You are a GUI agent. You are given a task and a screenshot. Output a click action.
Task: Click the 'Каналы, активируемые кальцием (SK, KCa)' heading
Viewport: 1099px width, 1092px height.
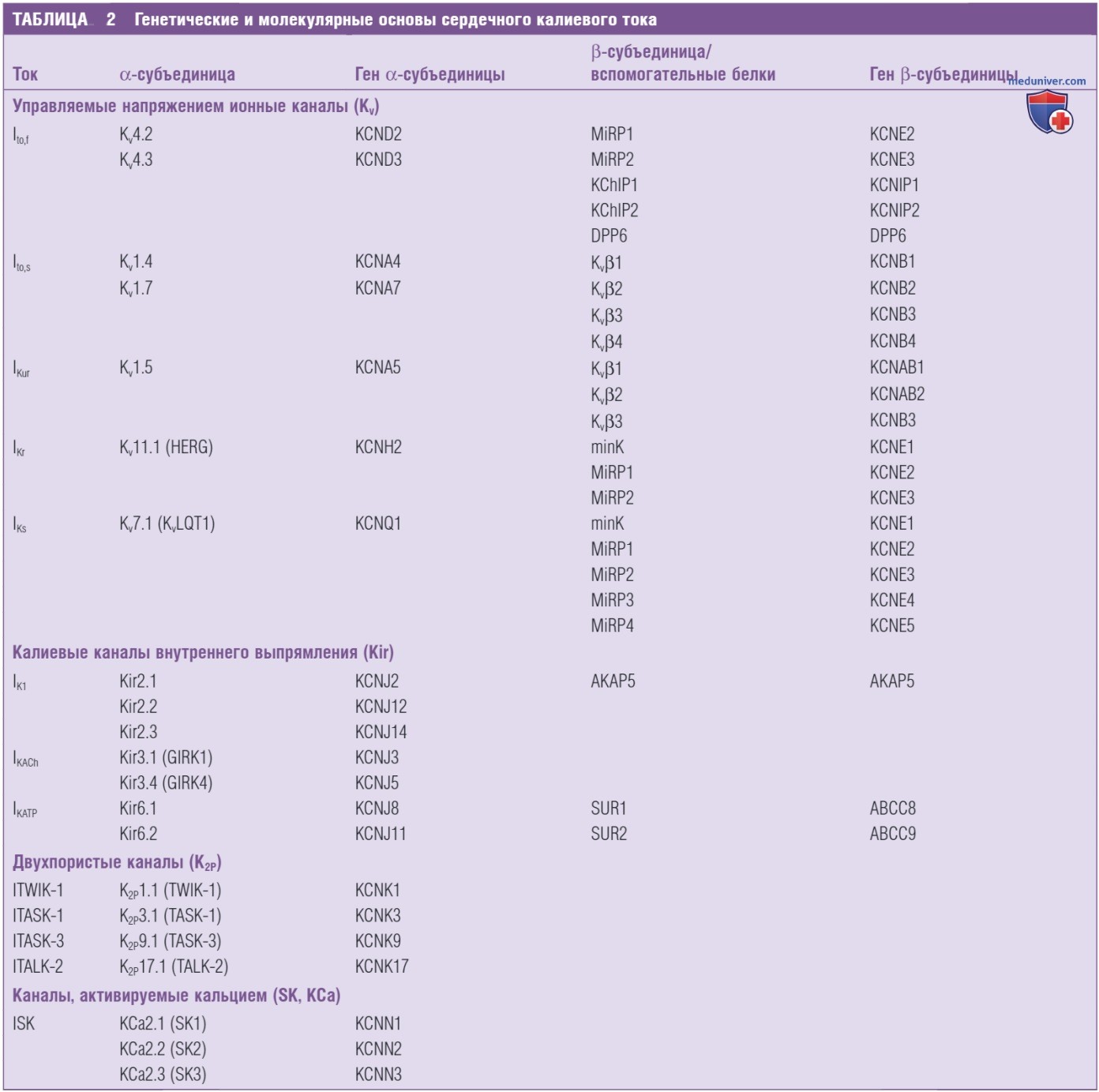[x=176, y=996]
